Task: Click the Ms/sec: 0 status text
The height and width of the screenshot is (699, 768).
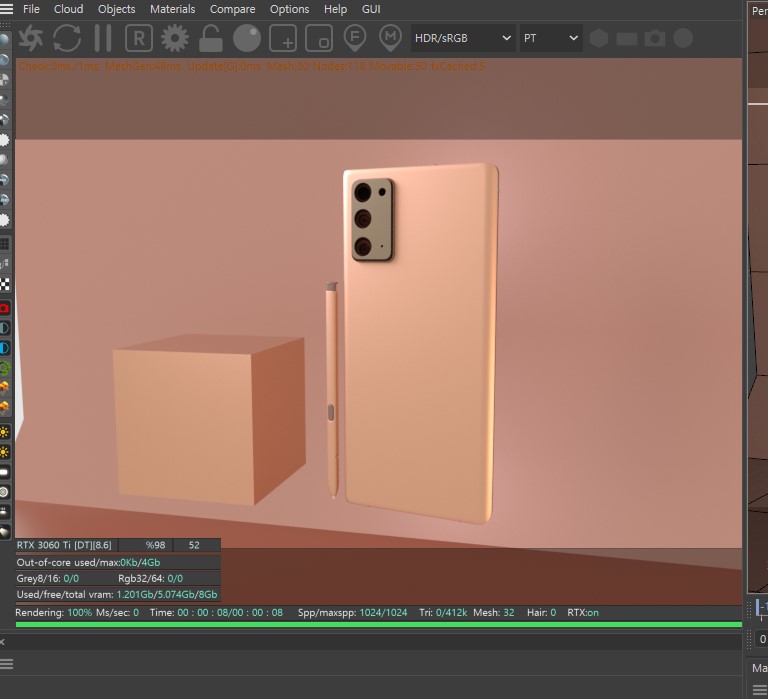Action: click(x=118, y=613)
